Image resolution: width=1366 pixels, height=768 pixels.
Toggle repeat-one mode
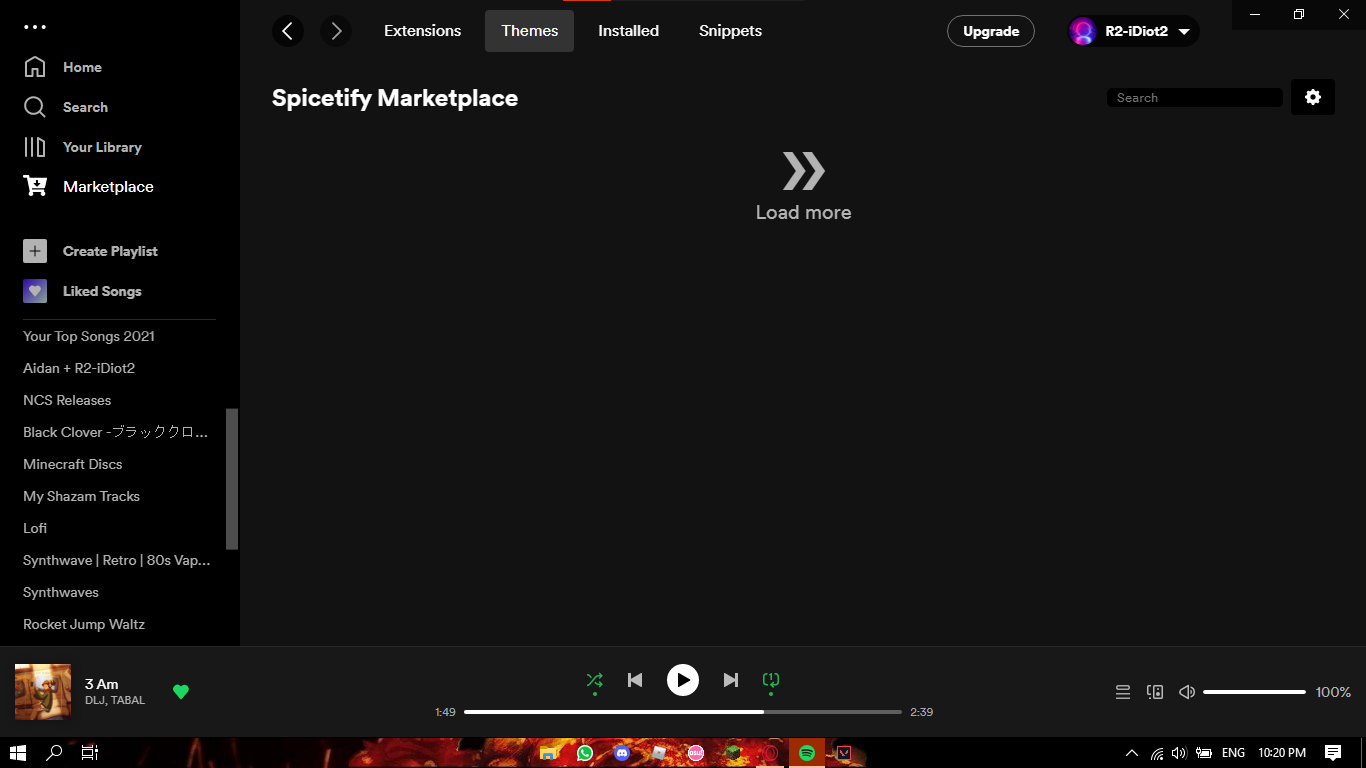(x=771, y=680)
